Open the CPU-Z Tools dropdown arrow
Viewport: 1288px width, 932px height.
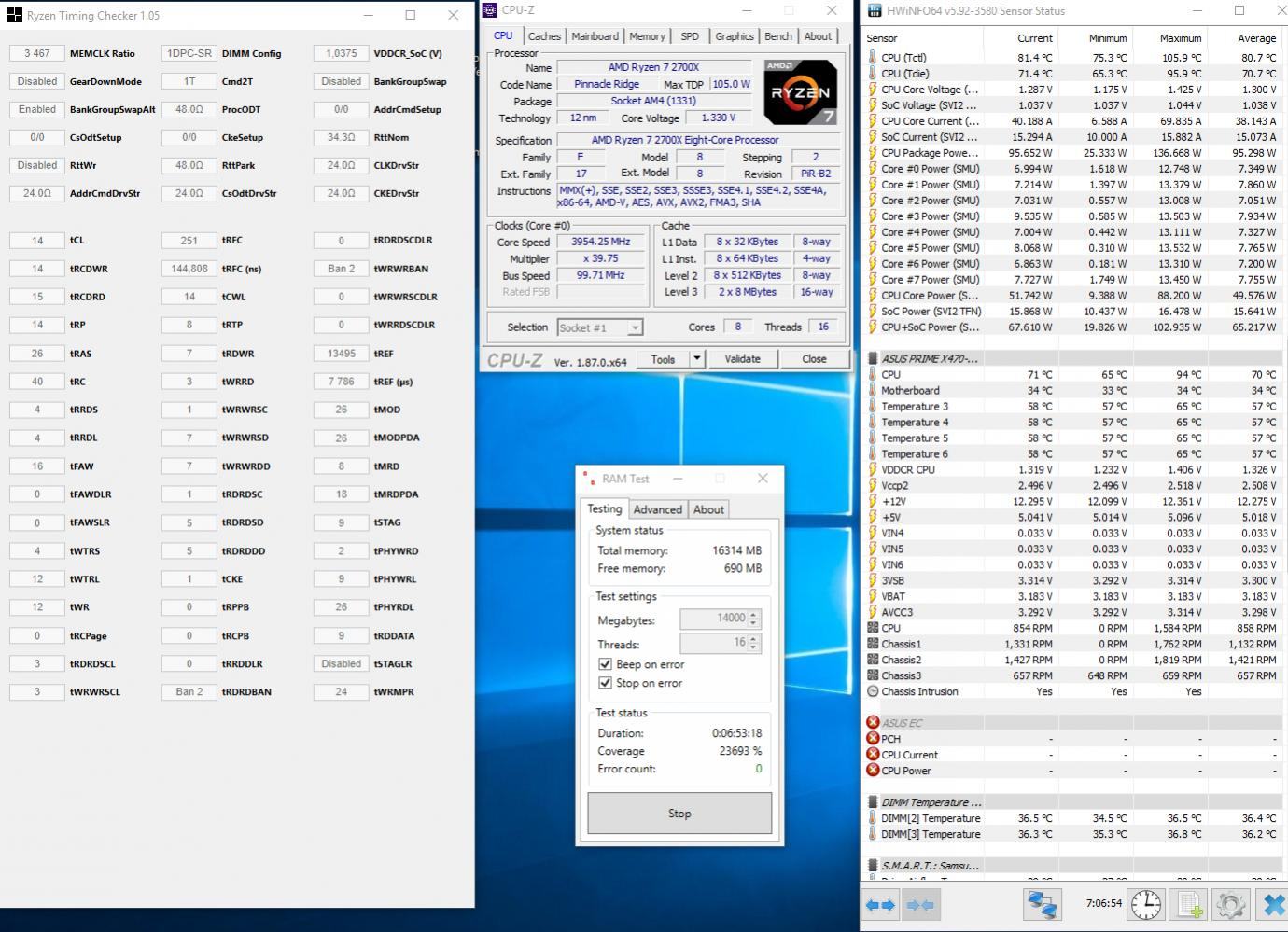(x=696, y=359)
